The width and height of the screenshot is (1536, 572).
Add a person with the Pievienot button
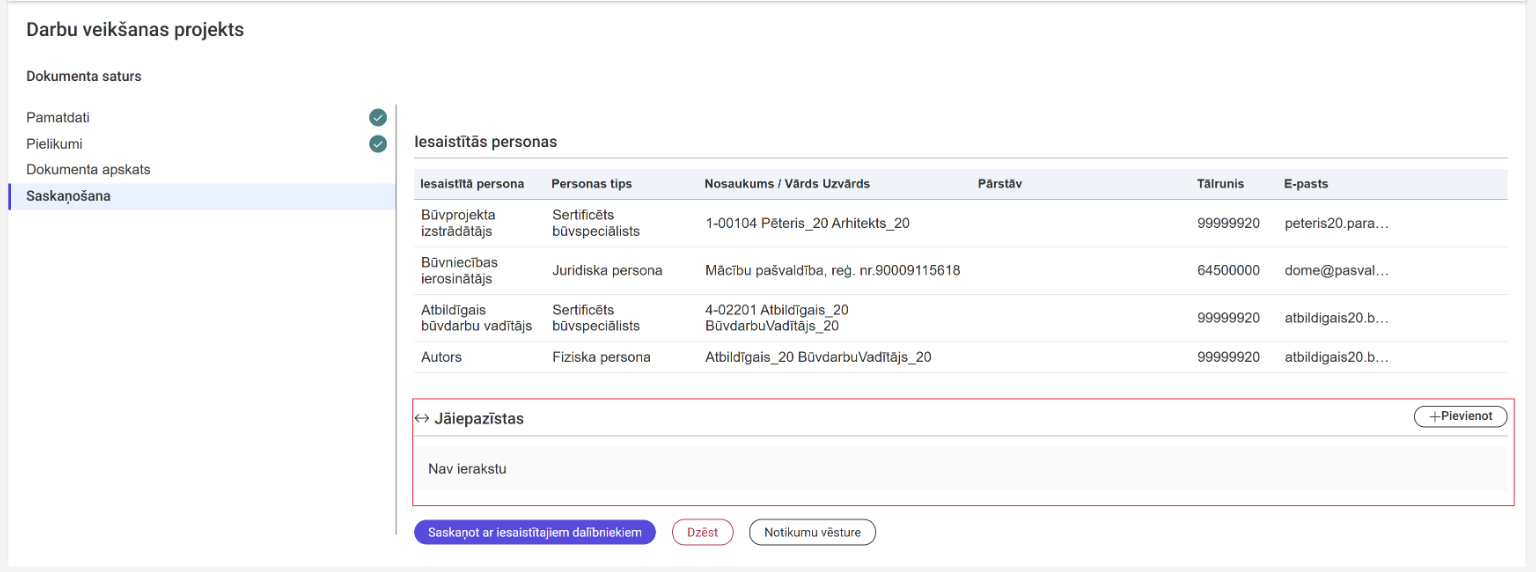pyautogui.click(x=1460, y=416)
